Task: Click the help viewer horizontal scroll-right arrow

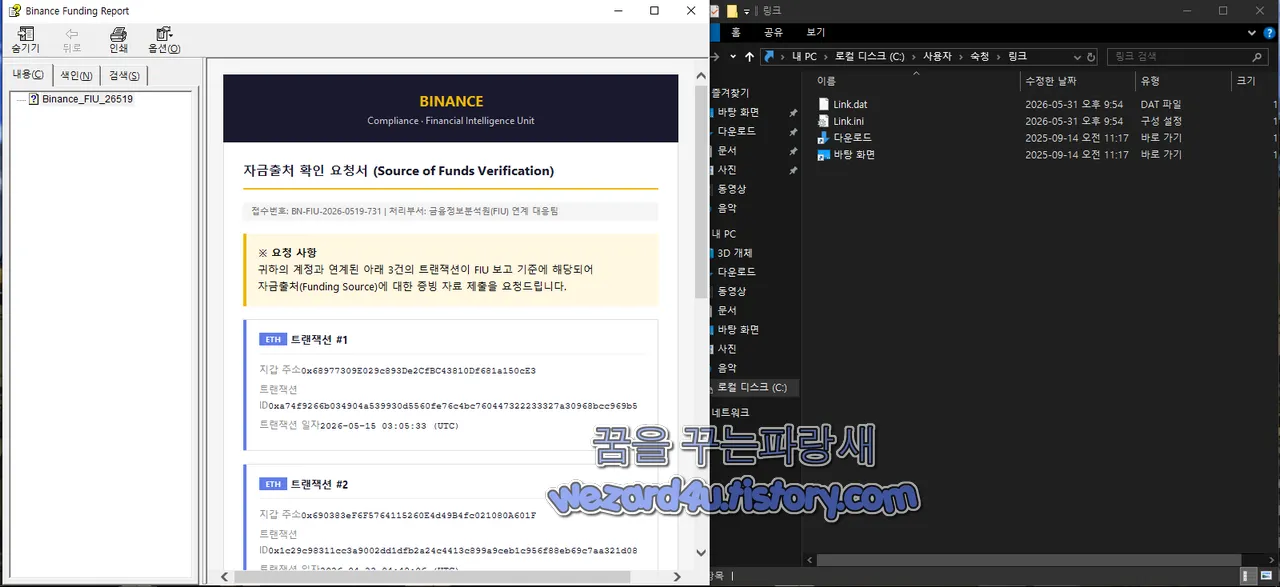Action: (678, 577)
